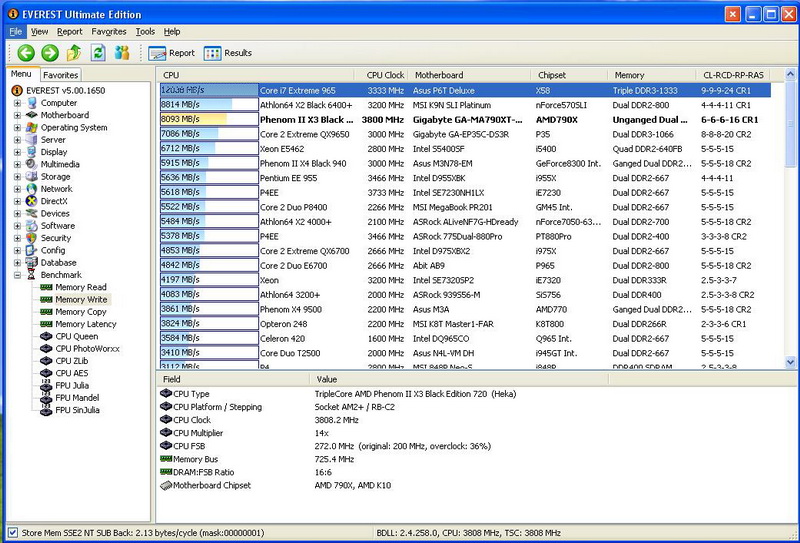Generate a Report from toolbar
800x543 pixels.
171,53
